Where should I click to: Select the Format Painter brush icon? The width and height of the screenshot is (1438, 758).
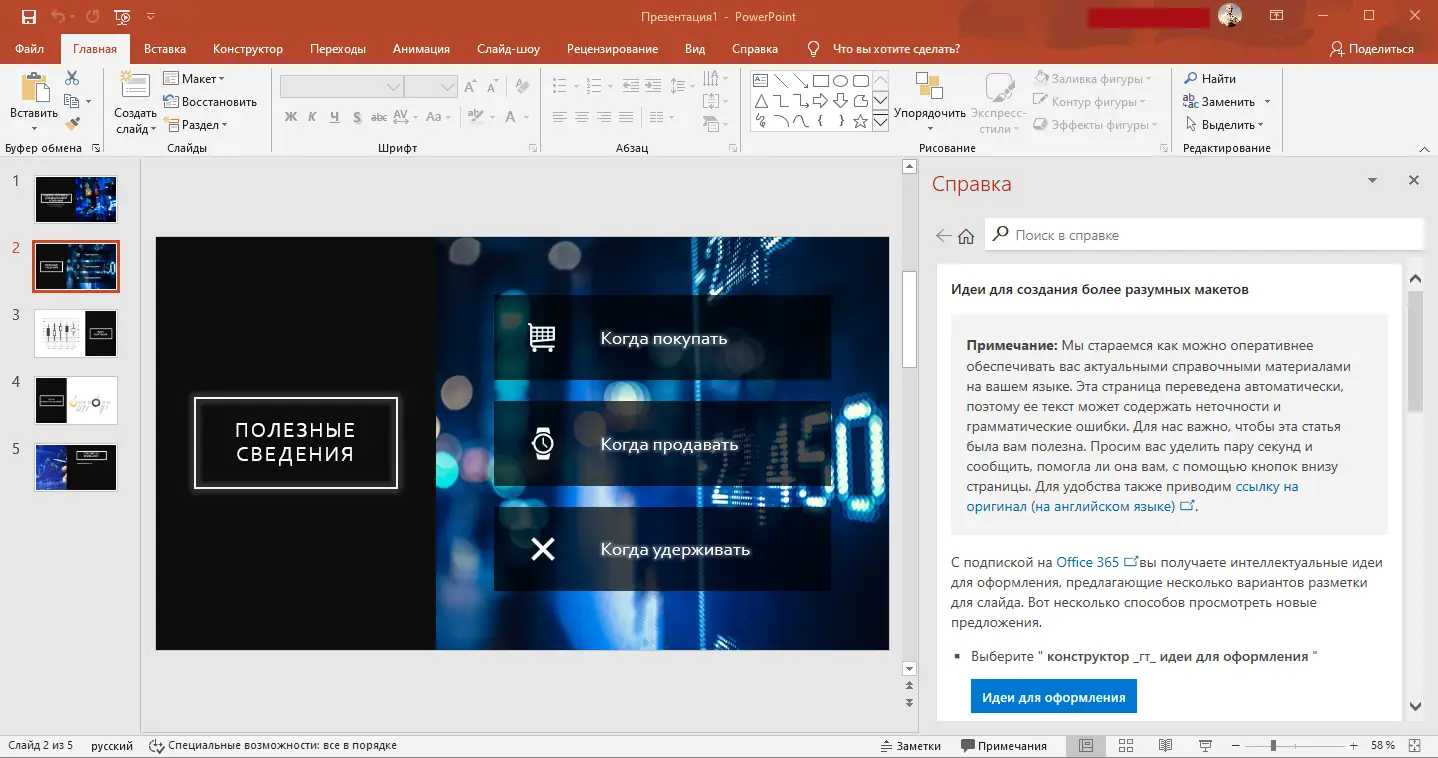72,124
